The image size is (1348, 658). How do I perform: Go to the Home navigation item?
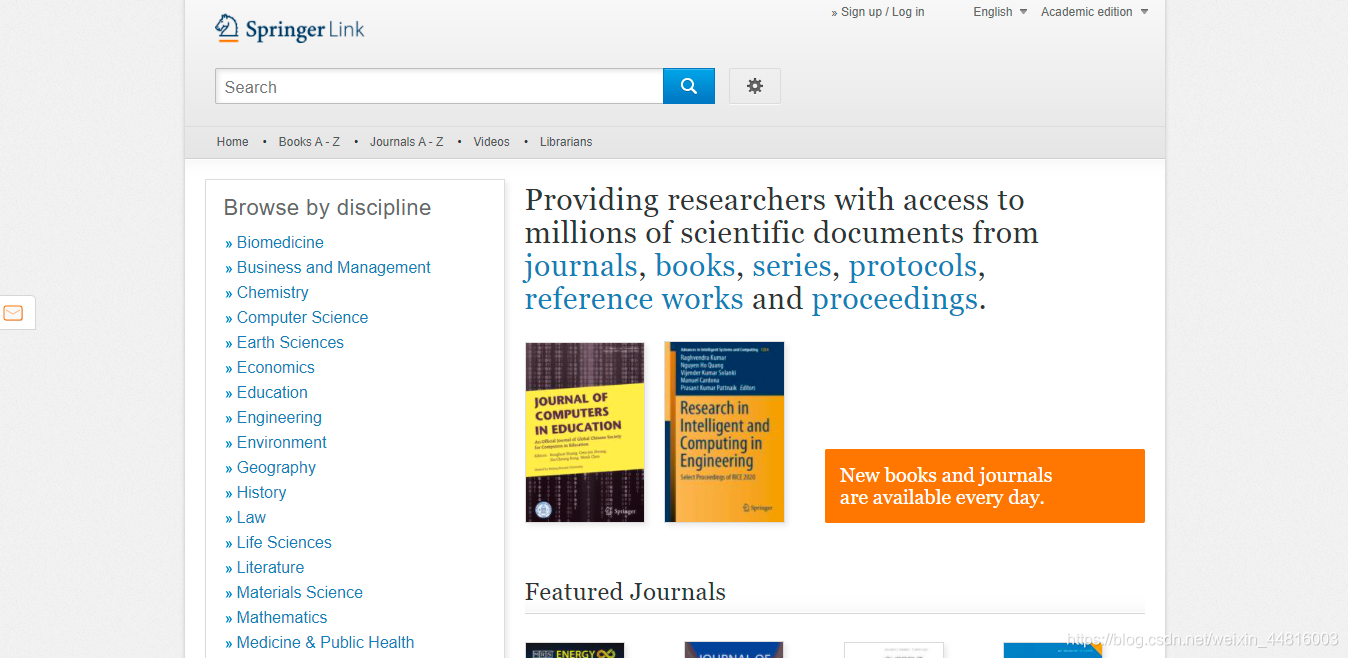coord(232,142)
